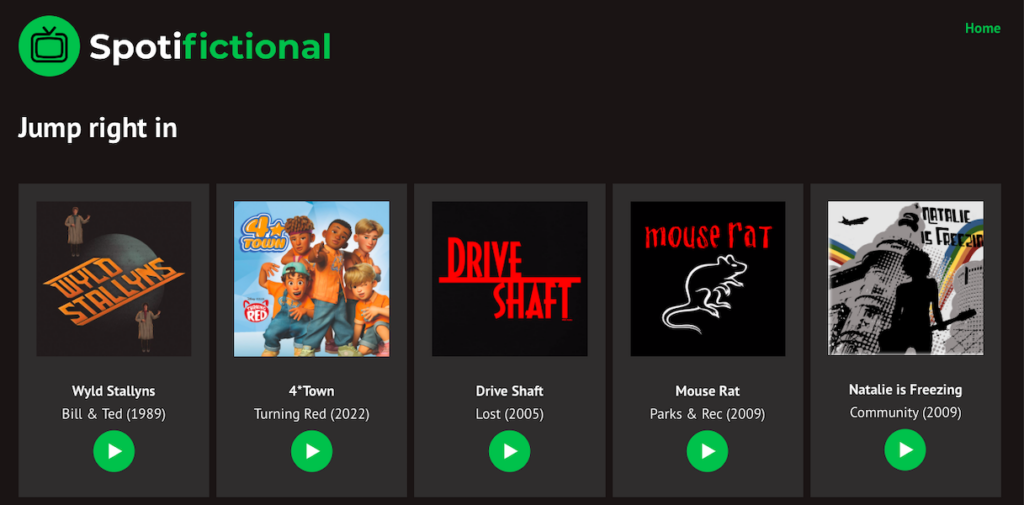The width and height of the screenshot is (1024, 505).
Task: Click the Mouse Rat title
Action: [708, 391]
